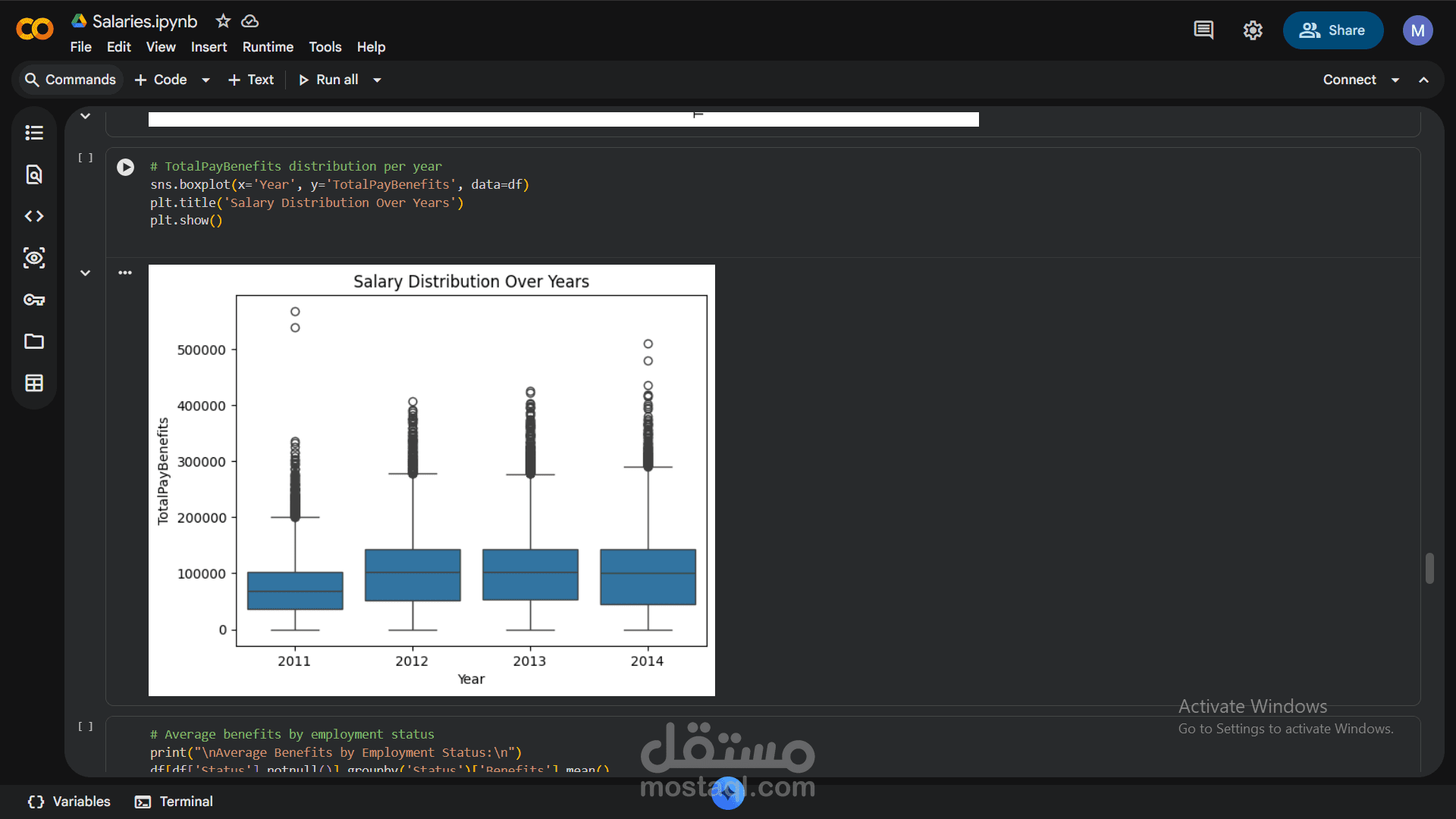Expand the Code insert dropdown arrow
1456x819 pixels.
[x=206, y=80]
